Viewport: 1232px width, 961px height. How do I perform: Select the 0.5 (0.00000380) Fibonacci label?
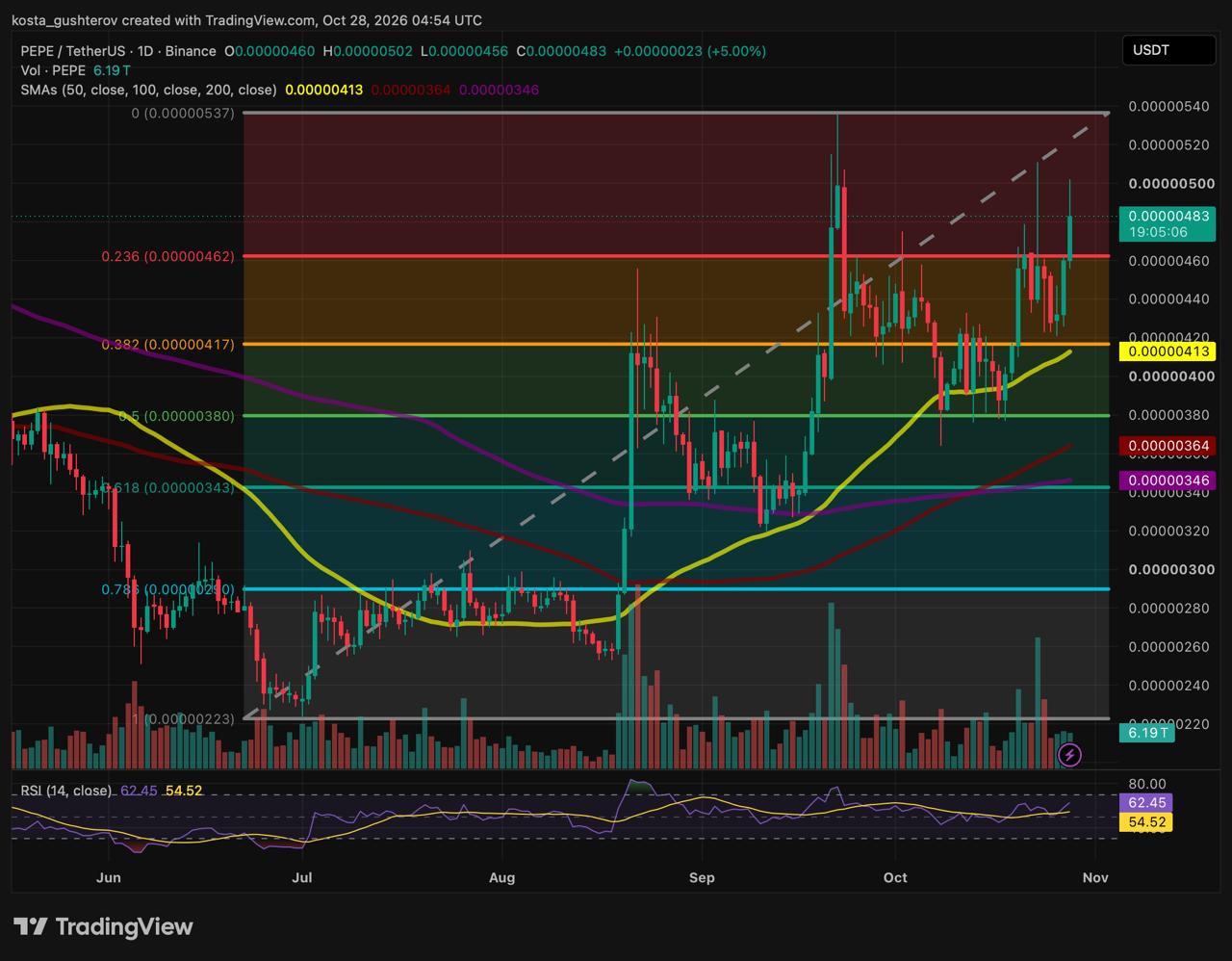(x=176, y=416)
